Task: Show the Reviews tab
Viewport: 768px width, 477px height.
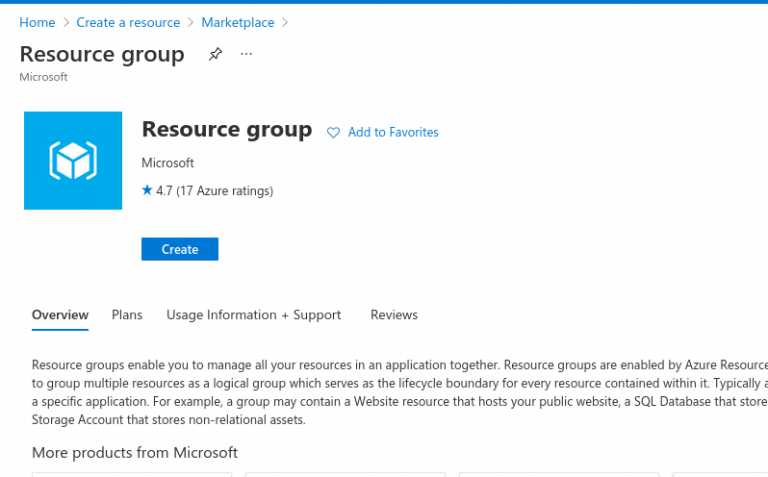Action: (x=394, y=315)
